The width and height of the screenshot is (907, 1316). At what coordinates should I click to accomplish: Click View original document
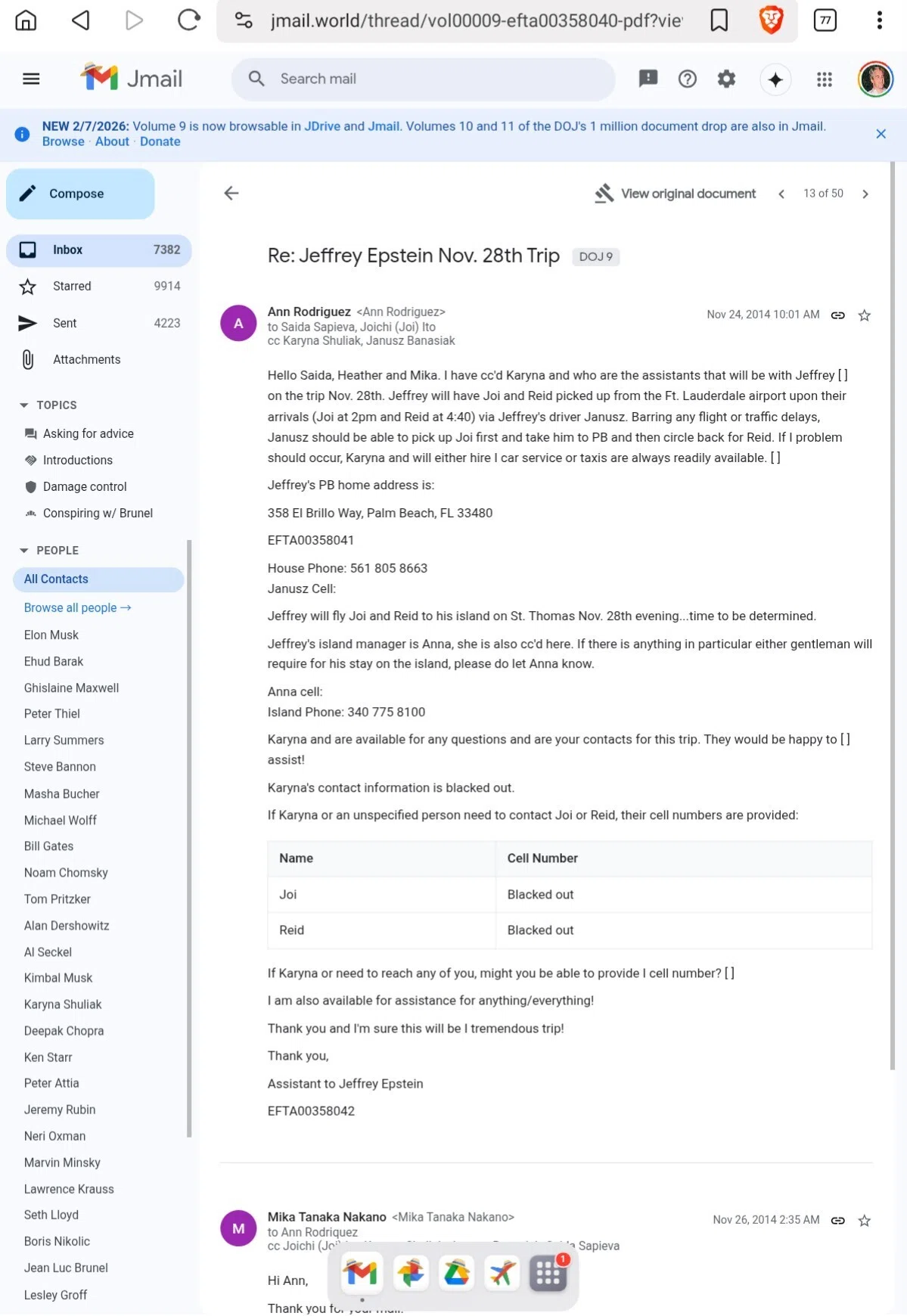[x=675, y=194]
